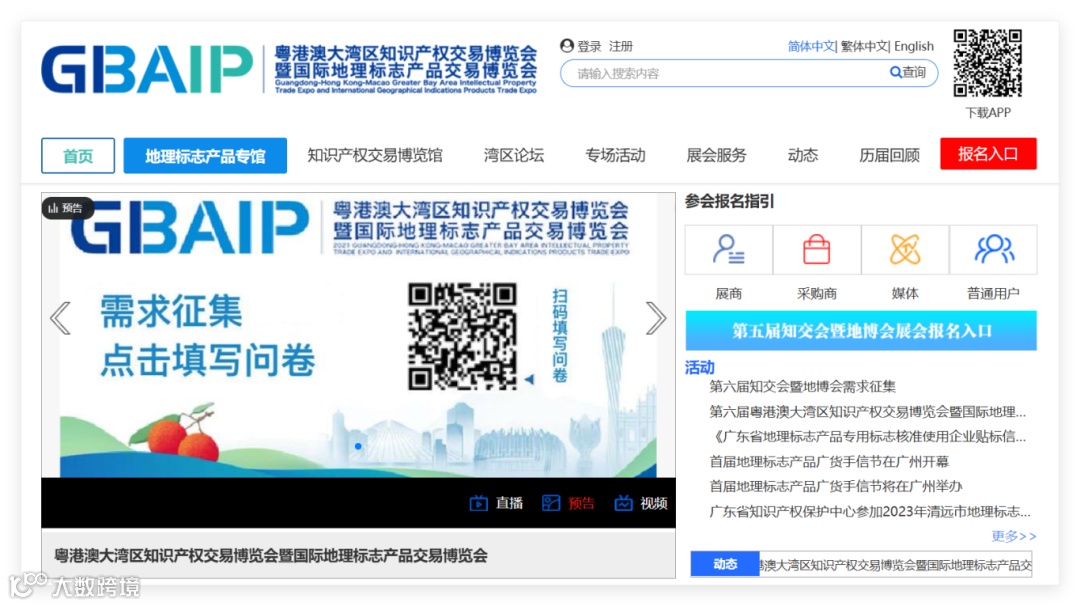Image resolution: width=1080 pixels, height=606 pixels.
Task: Click the 注册 register link
Action: pos(621,46)
